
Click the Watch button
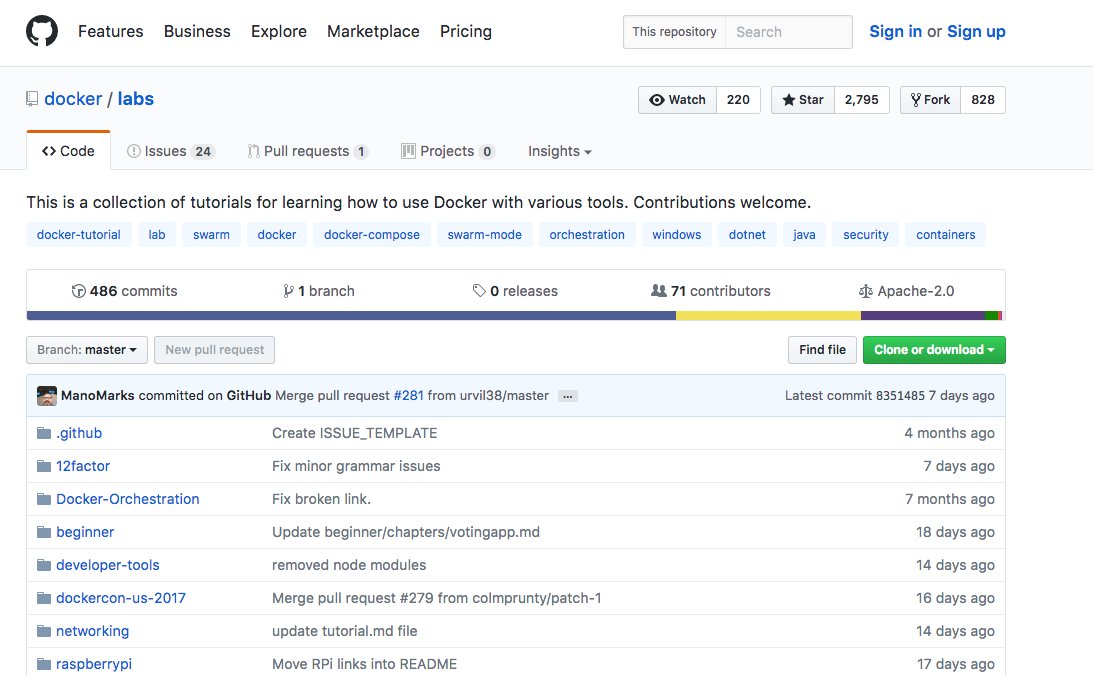678,100
